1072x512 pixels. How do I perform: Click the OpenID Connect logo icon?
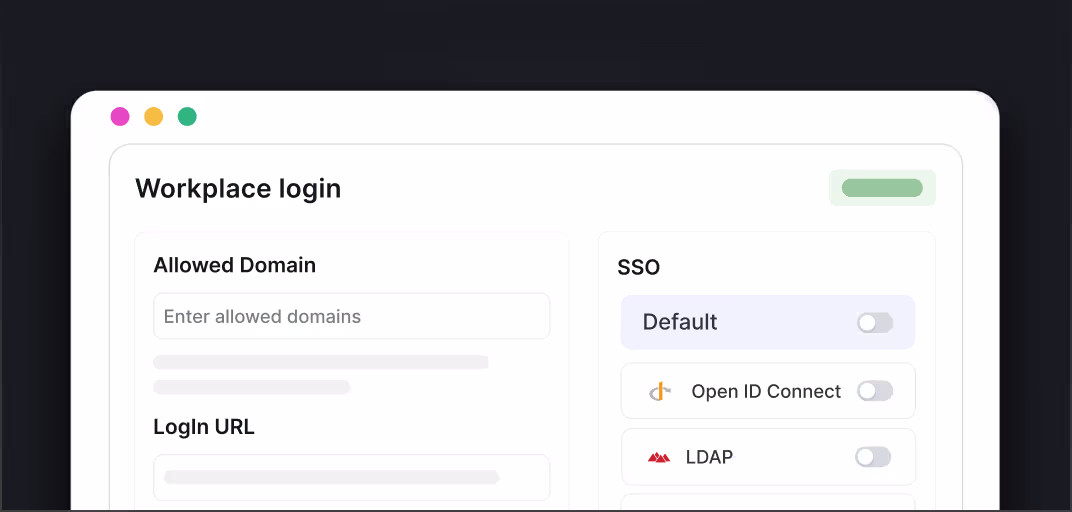coord(658,391)
